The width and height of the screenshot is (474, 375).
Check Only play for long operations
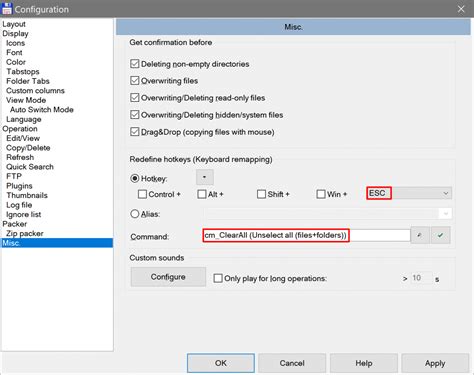coord(218,278)
